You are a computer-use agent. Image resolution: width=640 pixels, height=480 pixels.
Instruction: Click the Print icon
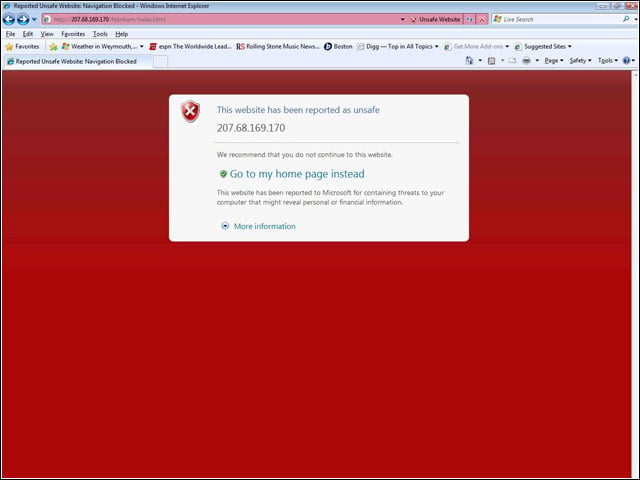click(x=527, y=60)
